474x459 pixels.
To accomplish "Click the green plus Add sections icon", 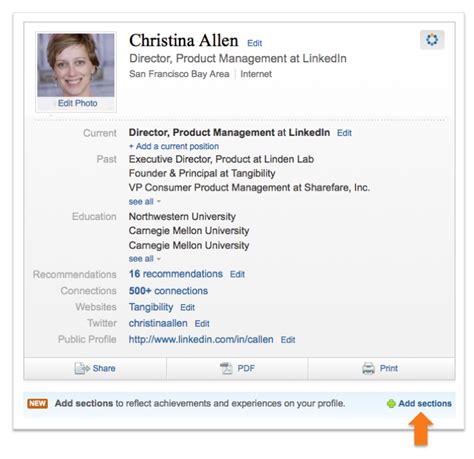I will [x=391, y=404].
